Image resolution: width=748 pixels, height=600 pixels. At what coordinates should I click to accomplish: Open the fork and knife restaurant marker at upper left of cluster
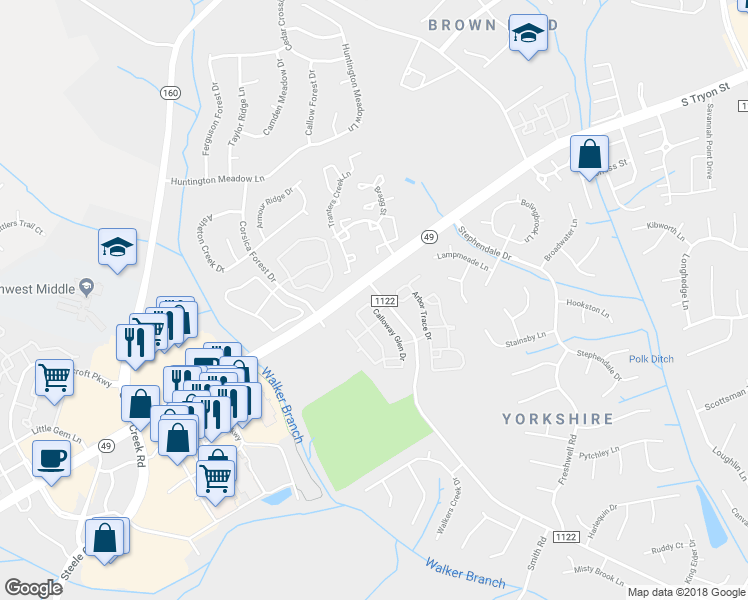click(x=135, y=345)
